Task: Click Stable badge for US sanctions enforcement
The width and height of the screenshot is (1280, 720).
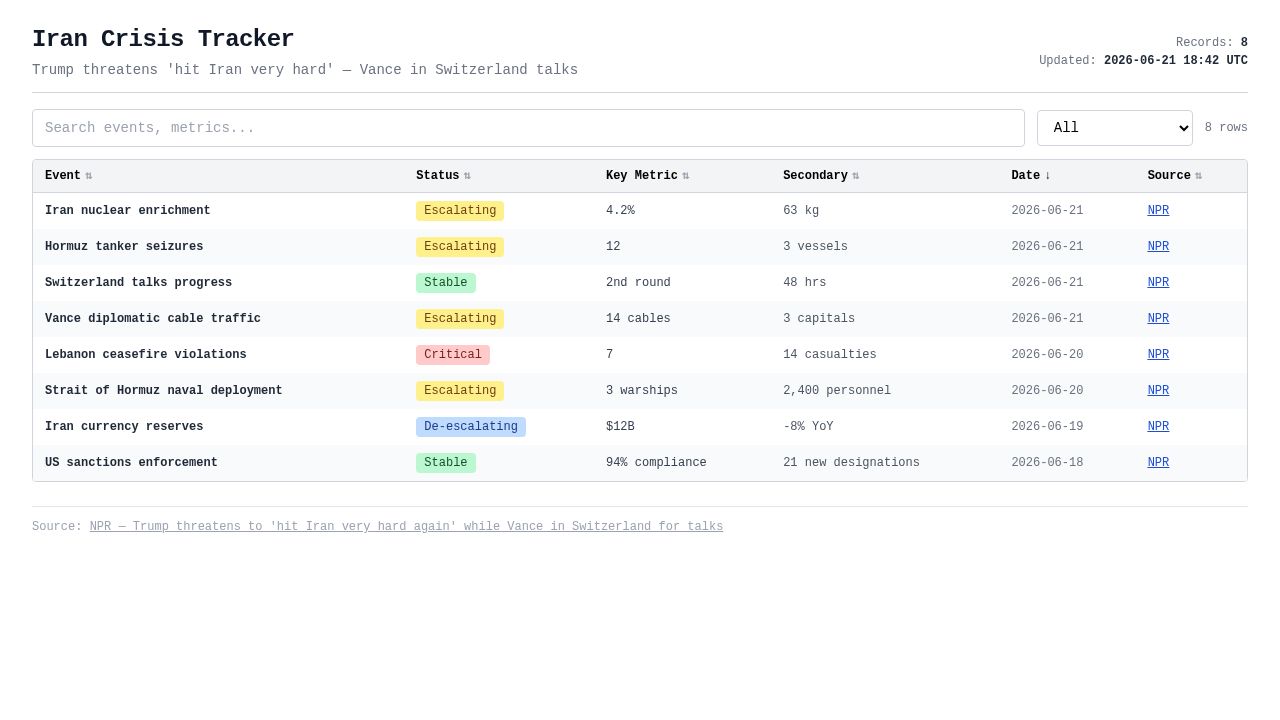Action: tap(446, 463)
